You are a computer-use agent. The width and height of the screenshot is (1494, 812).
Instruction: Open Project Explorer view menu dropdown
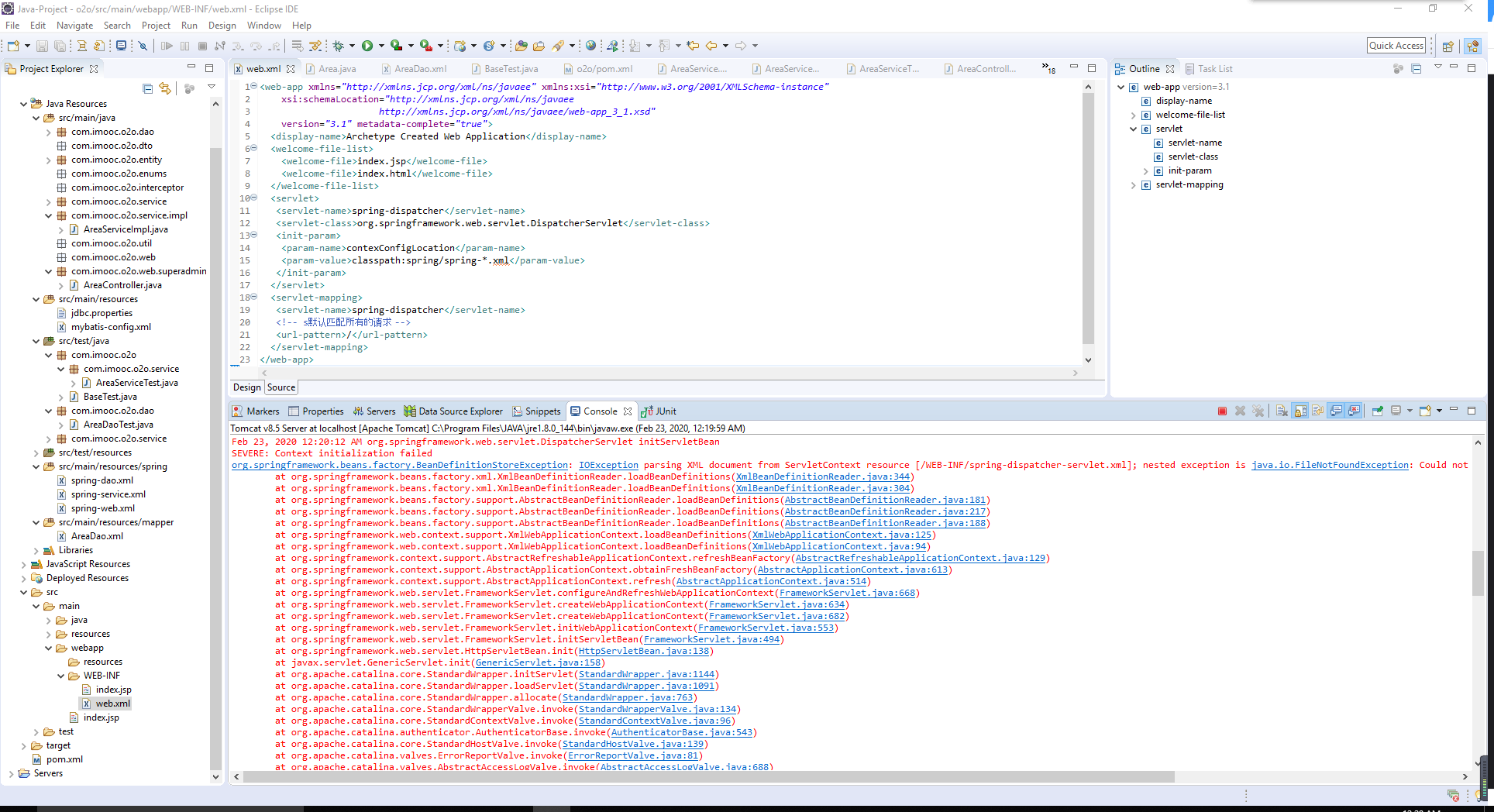212,88
